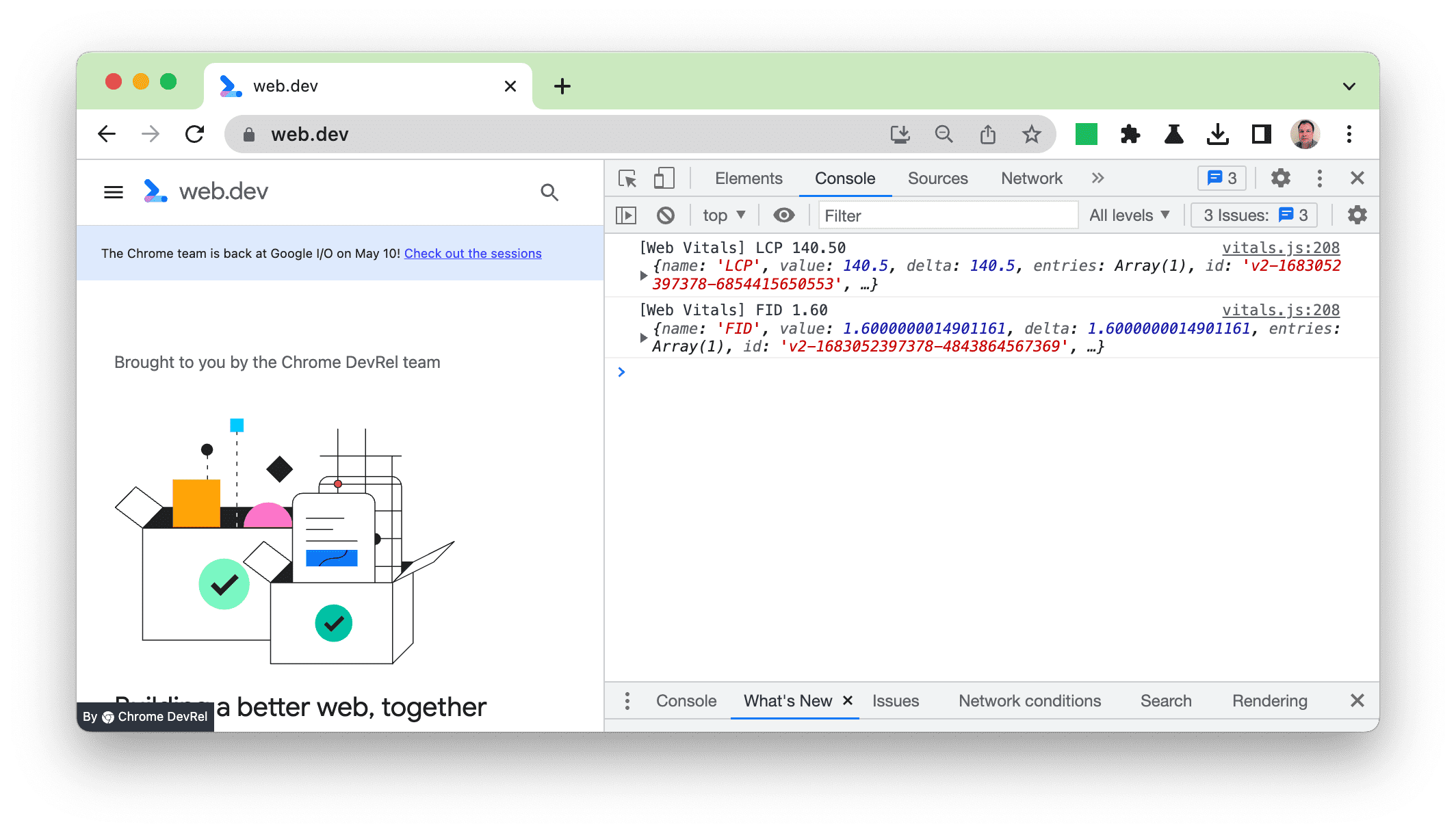
Task: Click the clear console icon
Action: pyautogui.click(x=665, y=215)
